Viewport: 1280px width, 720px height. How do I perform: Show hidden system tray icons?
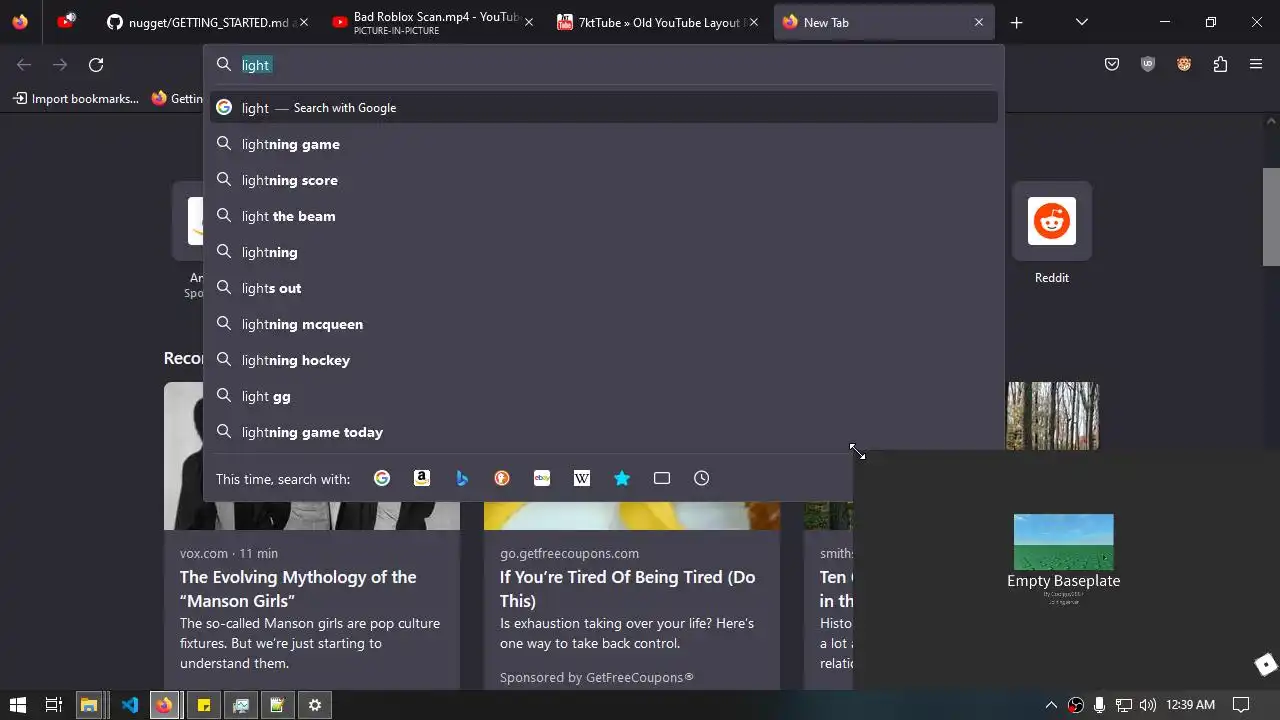(1051, 705)
